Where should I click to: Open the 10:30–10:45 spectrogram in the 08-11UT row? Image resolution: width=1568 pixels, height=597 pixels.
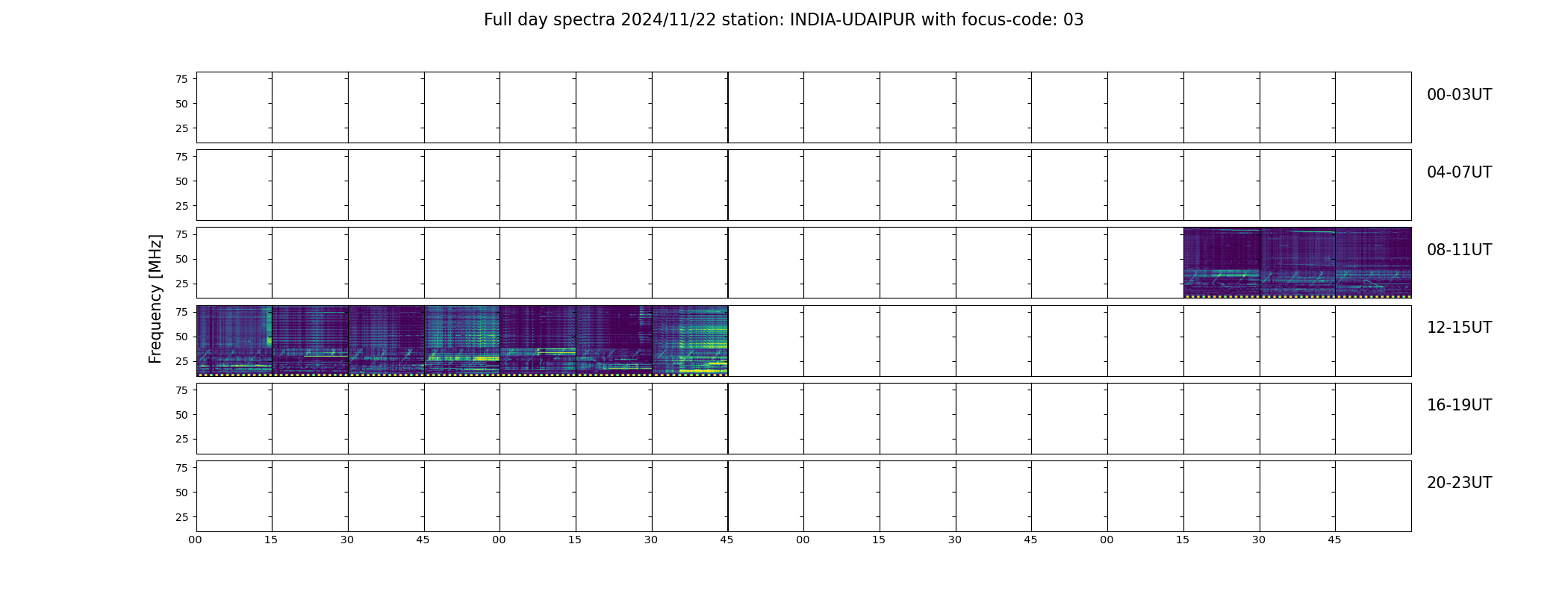click(1298, 263)
